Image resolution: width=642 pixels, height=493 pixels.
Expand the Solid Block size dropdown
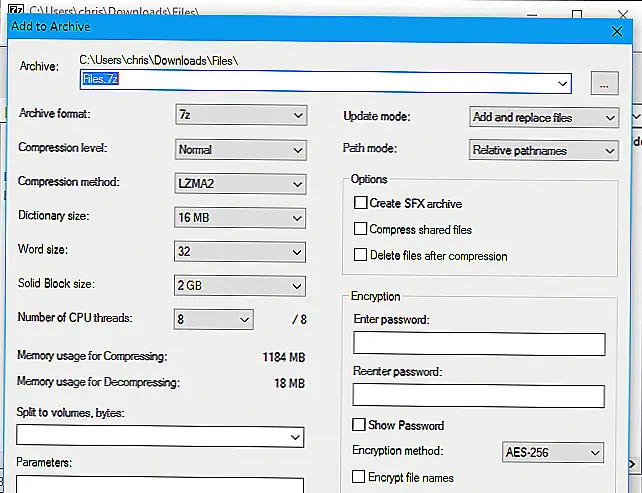pyautogui.click(x=240, y=287)
